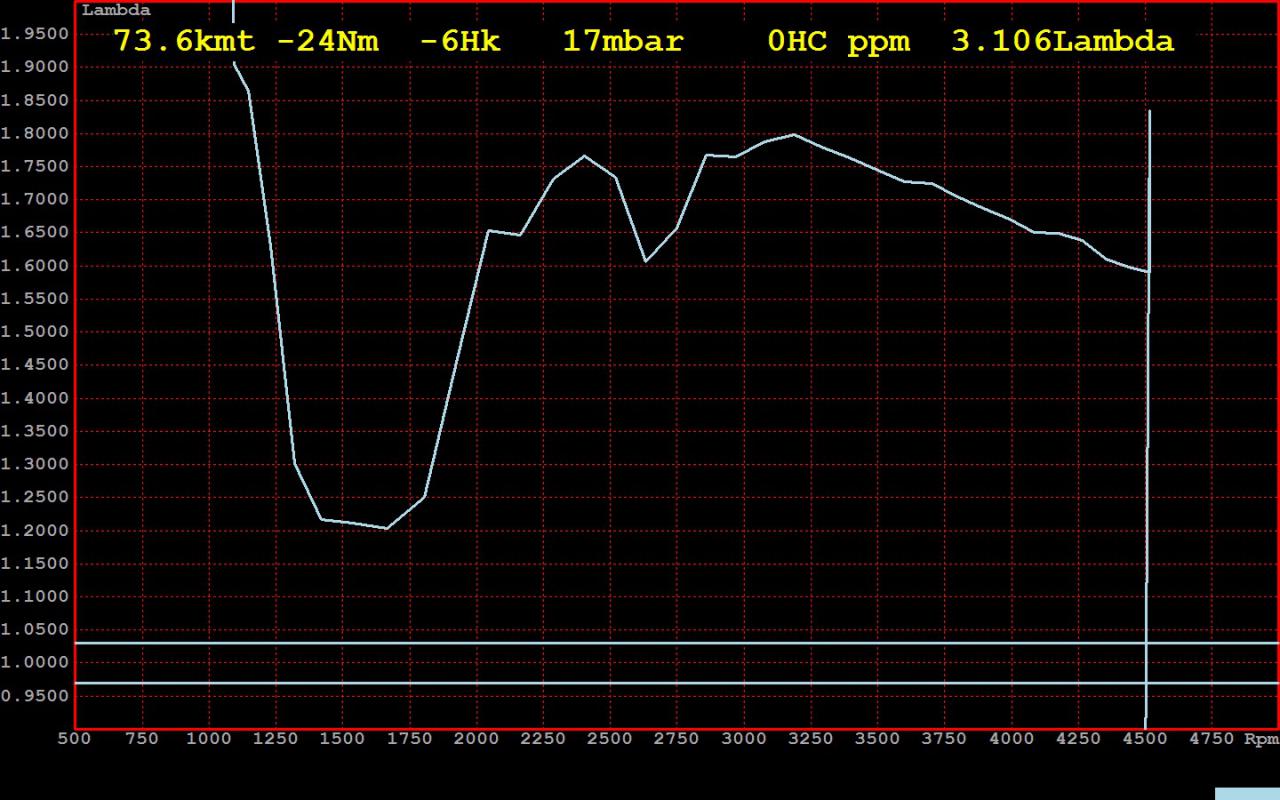Click the 17mbar pressure readout
The image size is (1280, 800).
(622, 42)
